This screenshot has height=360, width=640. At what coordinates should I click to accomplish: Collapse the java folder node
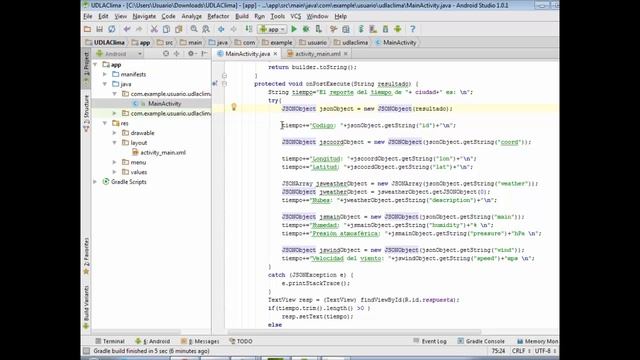[x=105, y=84]
